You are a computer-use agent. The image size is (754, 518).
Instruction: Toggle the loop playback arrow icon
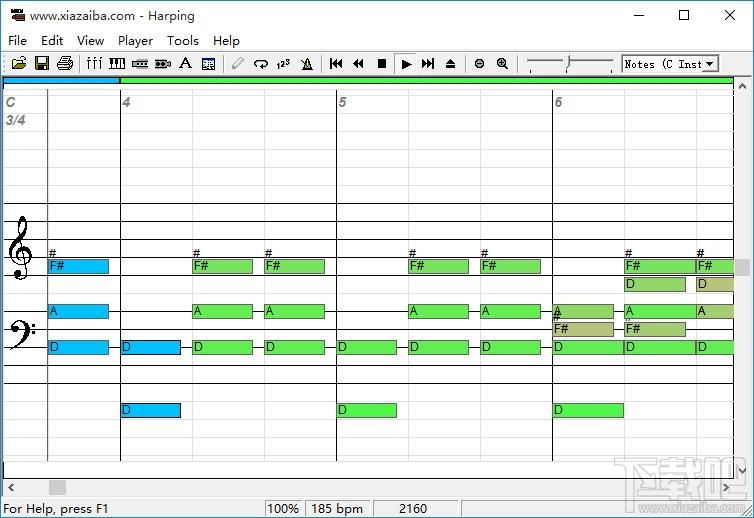coord(260,64)
